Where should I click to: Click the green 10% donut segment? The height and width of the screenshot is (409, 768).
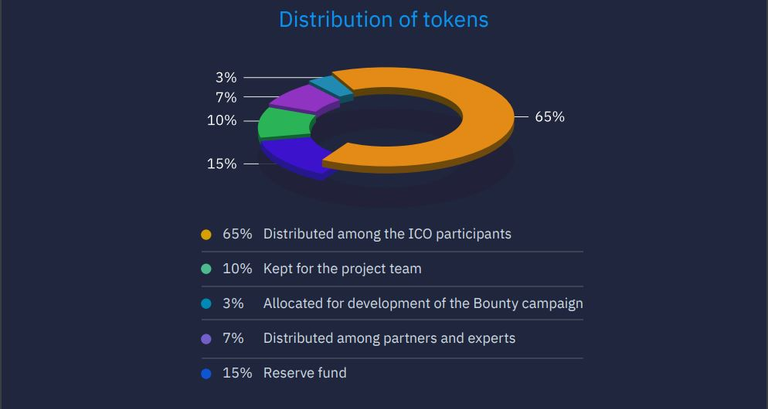284,122
